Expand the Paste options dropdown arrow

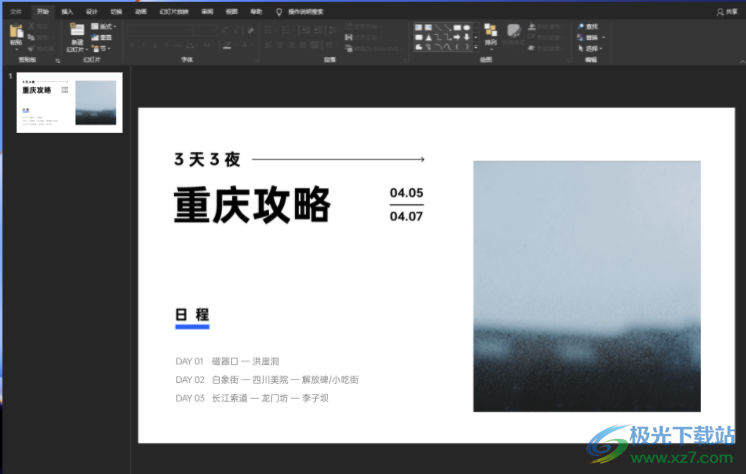click(x=17, y=49)
